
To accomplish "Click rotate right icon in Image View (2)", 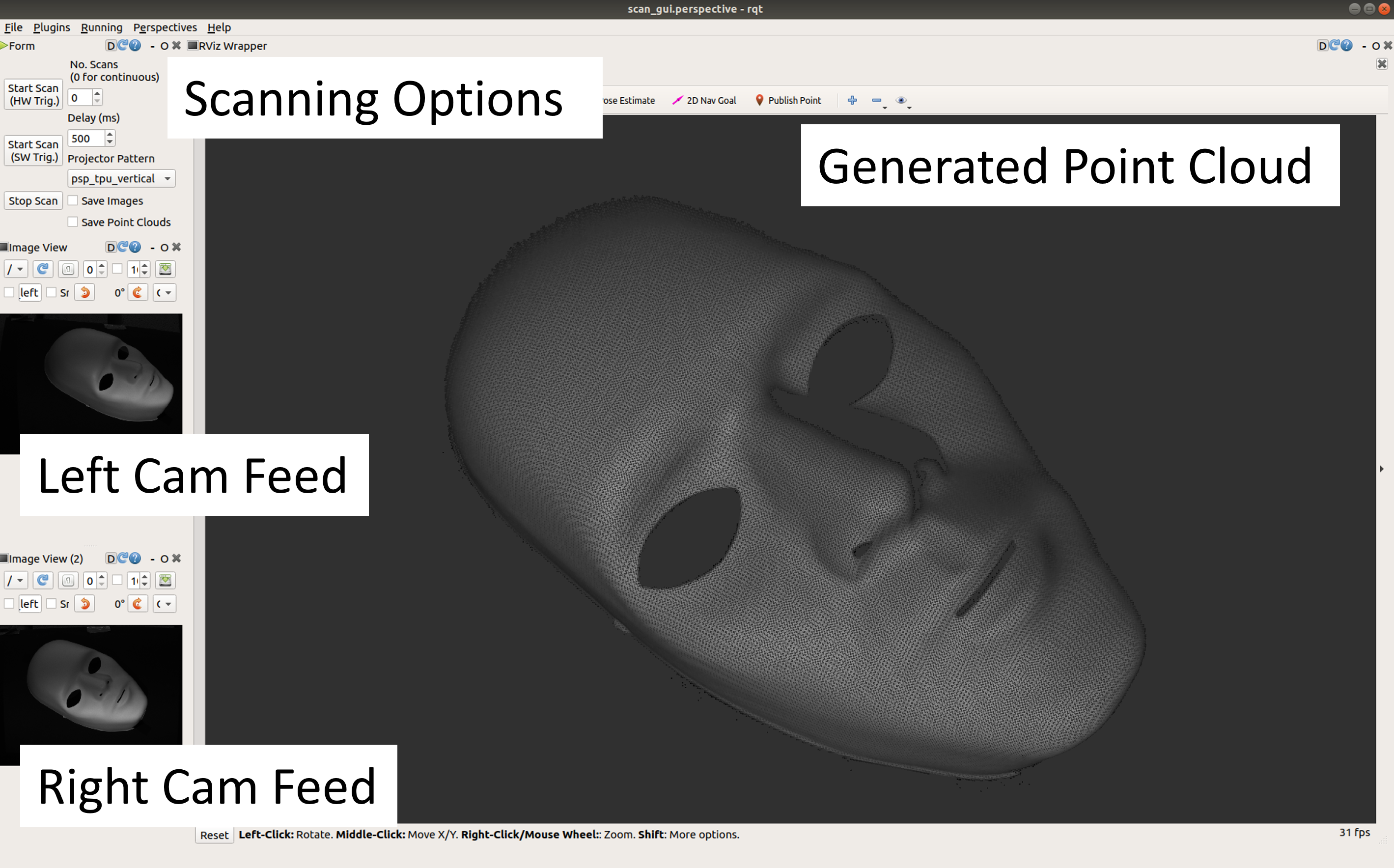I will [x=138, y=604].
